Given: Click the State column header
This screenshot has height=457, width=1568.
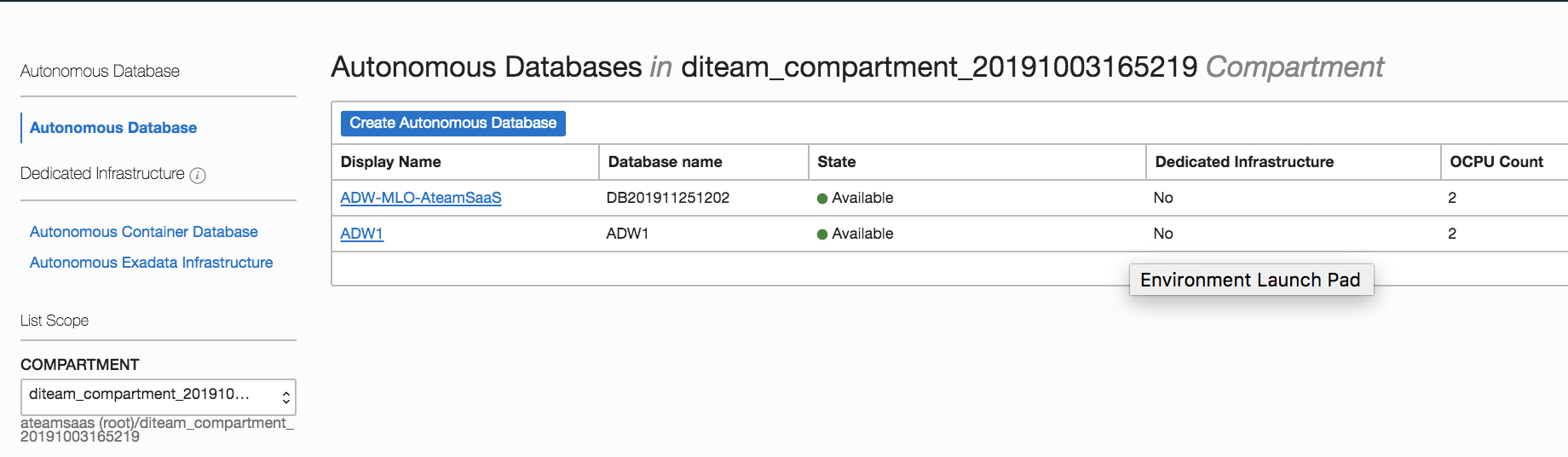Looking at the screenshot, I should coord(836,162).
